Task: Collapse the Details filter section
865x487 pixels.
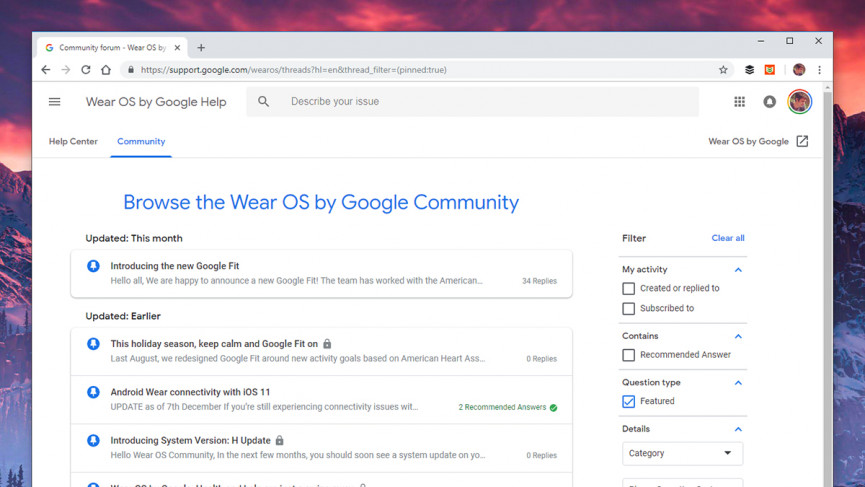Action: coord(738,429)
